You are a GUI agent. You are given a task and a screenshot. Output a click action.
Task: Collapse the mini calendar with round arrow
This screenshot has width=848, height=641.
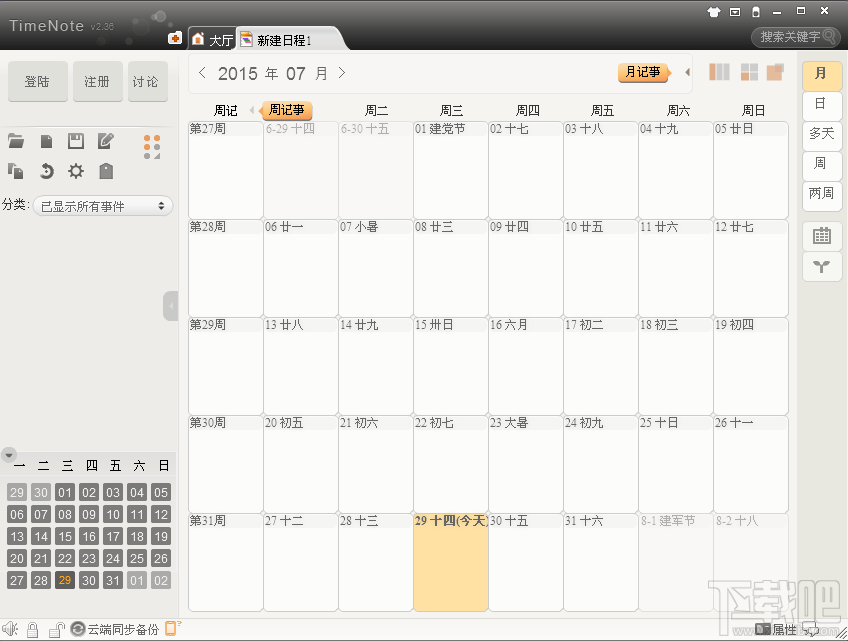point(9,454)
